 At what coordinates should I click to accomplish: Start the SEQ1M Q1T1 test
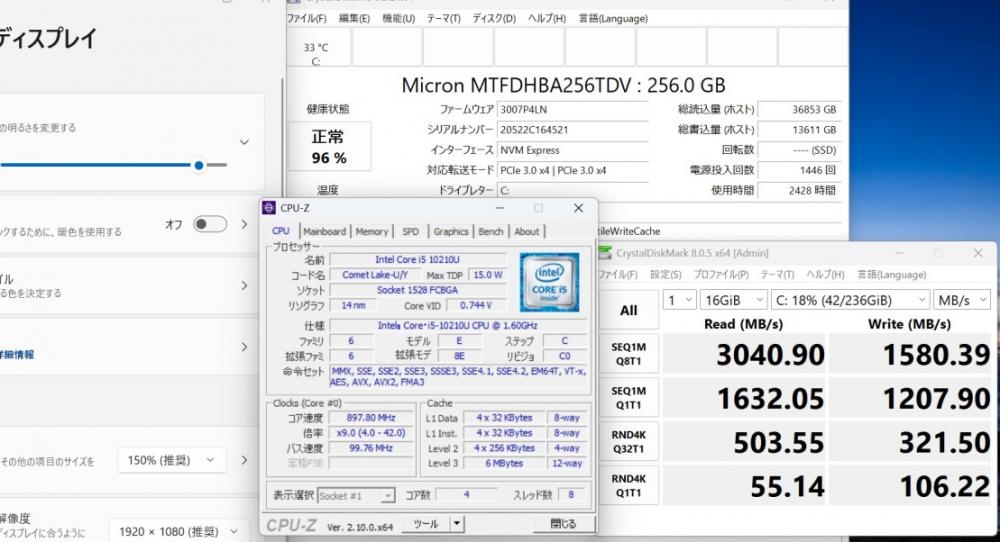629,398
